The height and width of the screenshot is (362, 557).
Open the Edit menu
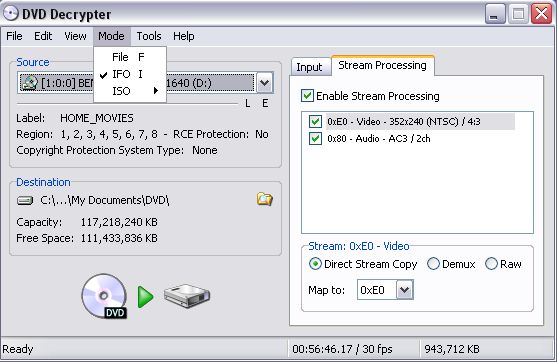pos(43,36)
